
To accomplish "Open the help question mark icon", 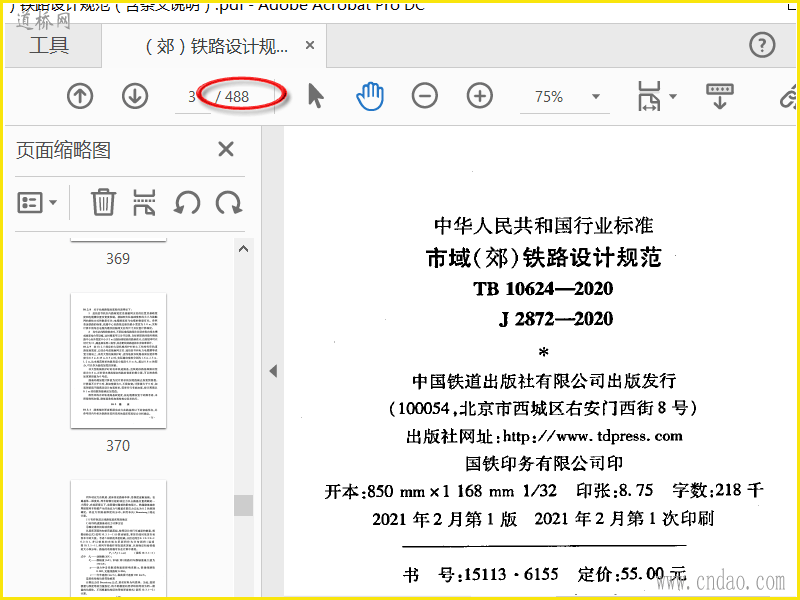I will click(x=762, y=45).
